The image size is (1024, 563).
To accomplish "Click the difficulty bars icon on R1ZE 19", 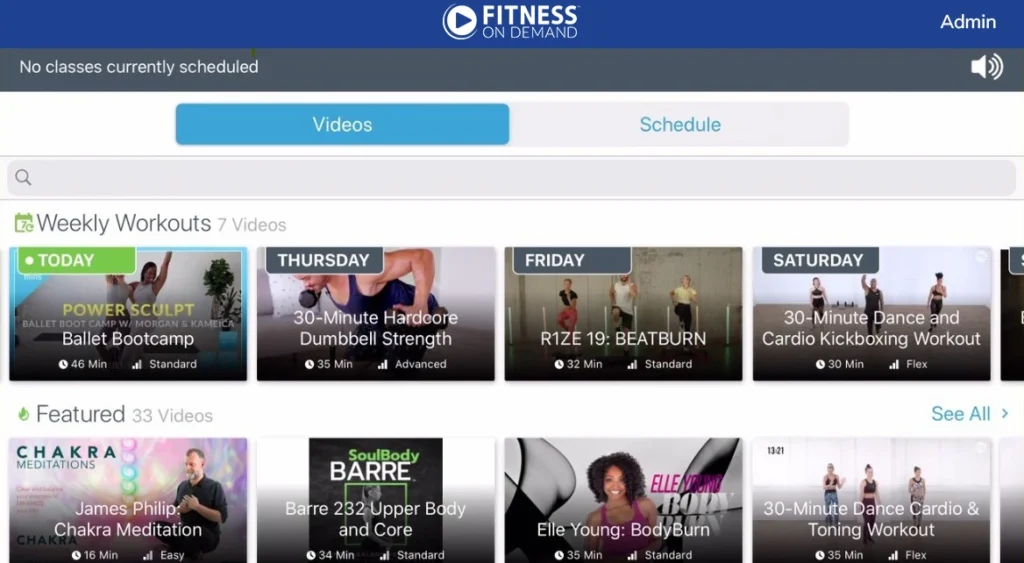I will [x=632, y=364].
